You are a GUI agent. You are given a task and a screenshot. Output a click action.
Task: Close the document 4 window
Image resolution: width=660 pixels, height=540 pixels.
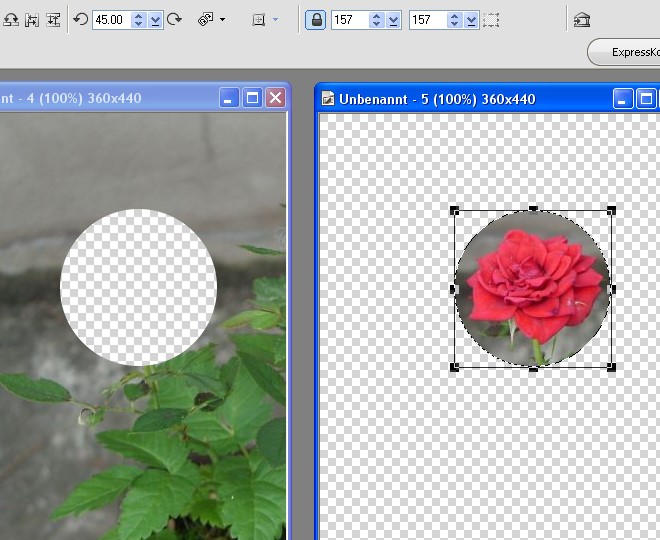point(275,98)
